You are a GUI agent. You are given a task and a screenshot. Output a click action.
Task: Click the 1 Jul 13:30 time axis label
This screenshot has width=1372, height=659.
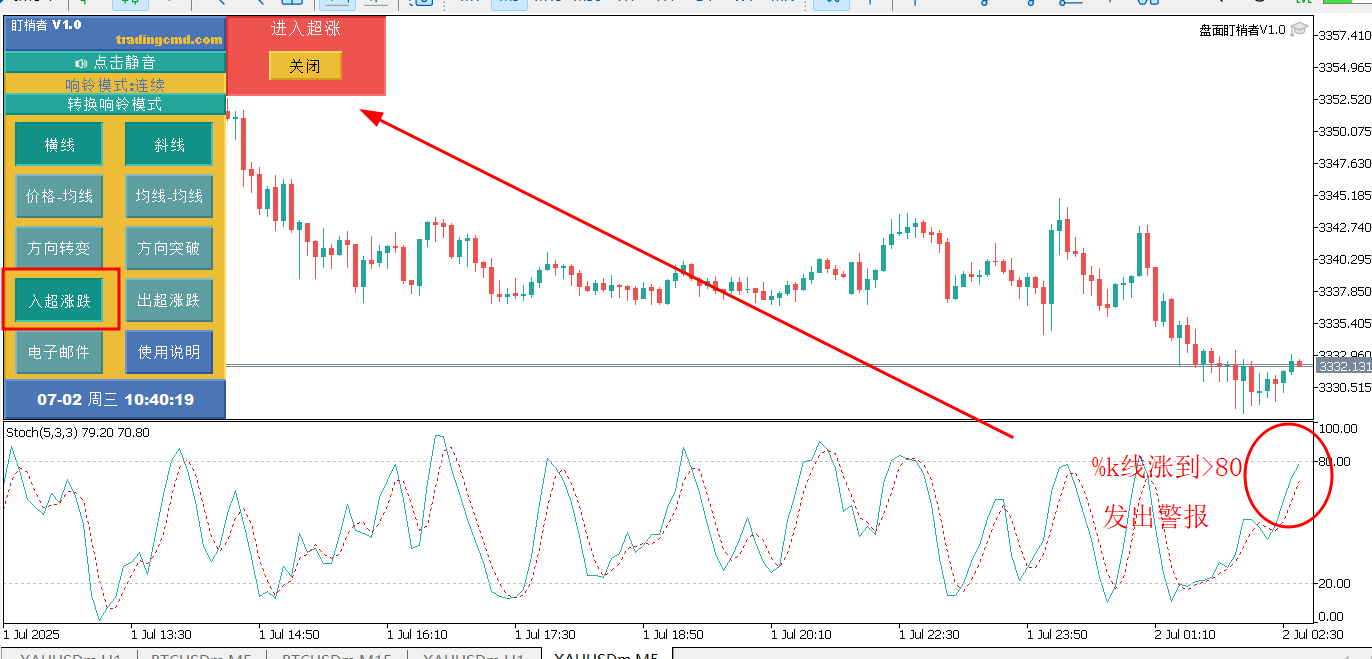(x=162, y=634)
